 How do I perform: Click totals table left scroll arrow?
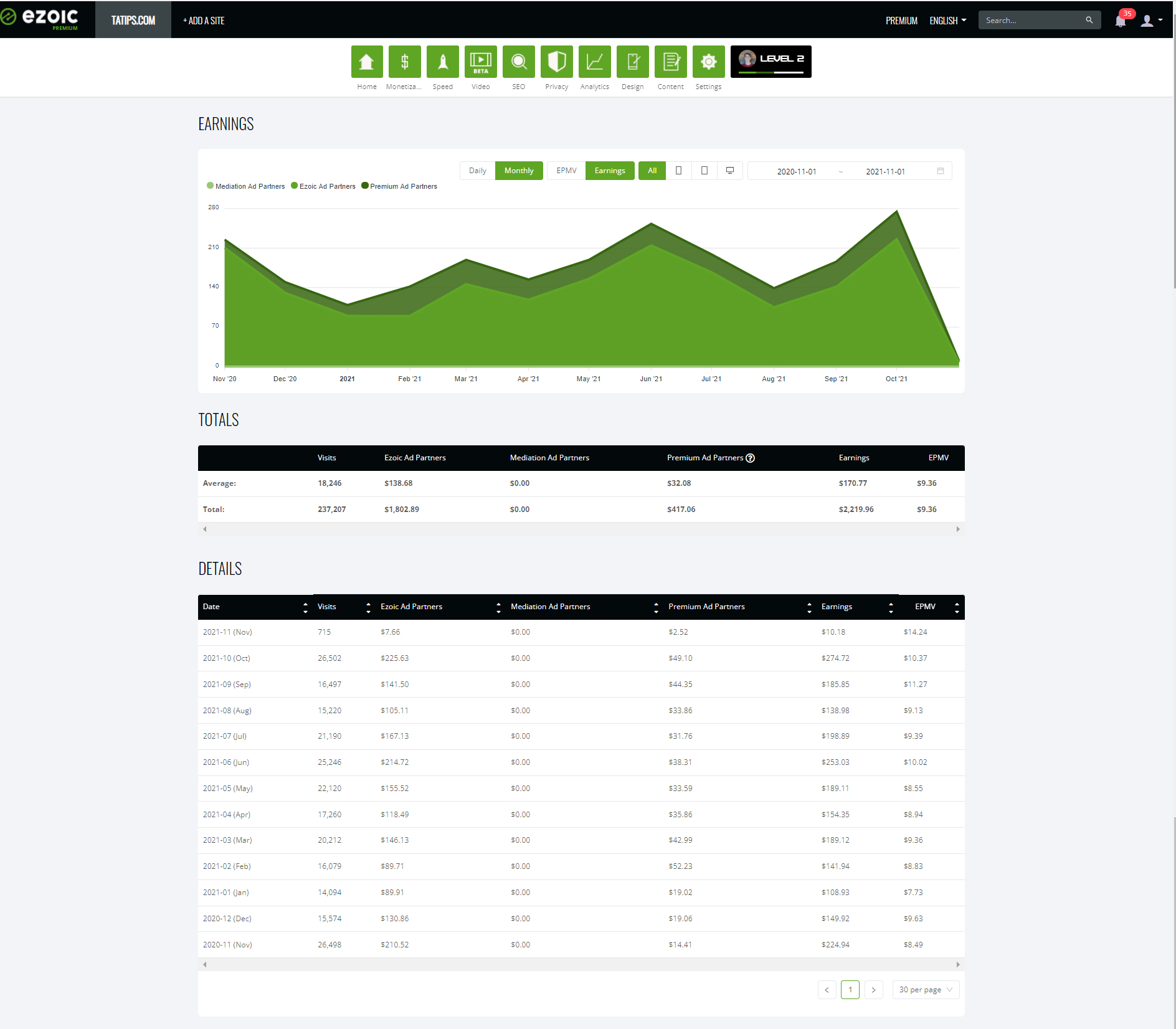pyautogui.click(x=205, y=529)
